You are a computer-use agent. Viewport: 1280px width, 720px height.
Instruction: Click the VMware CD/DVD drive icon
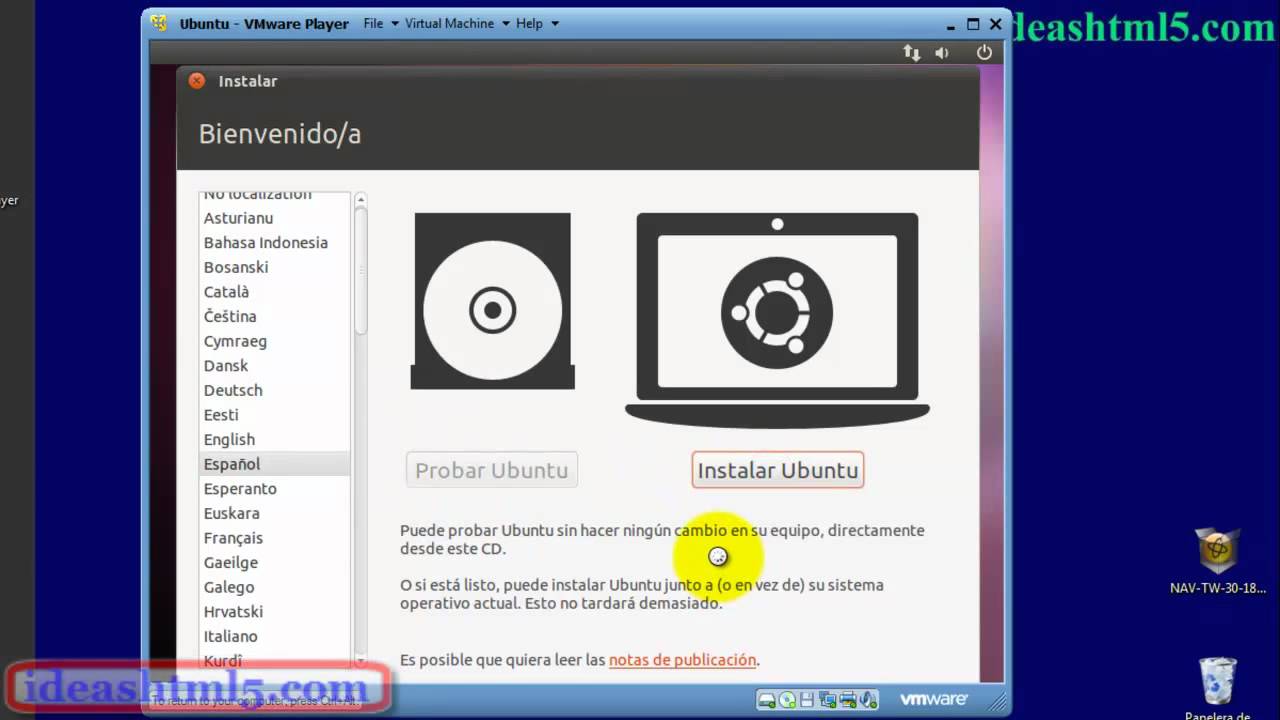coord(787,699)
